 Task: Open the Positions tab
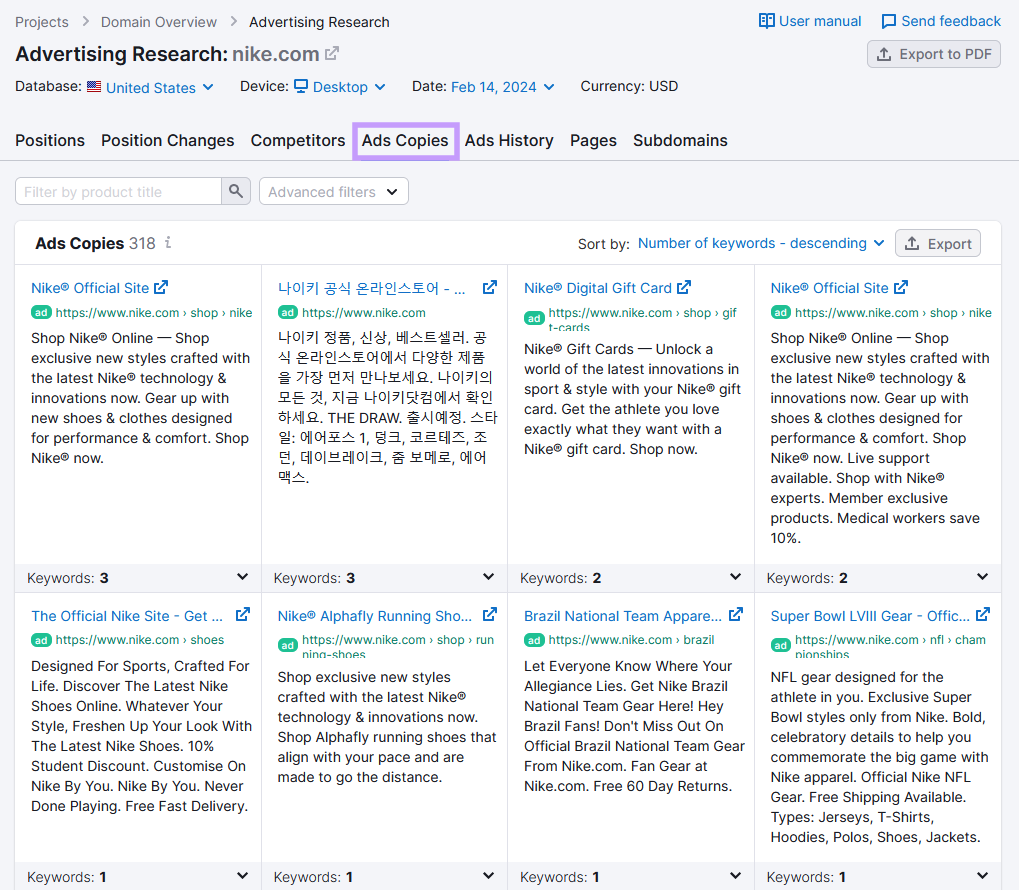coord(49,140)
